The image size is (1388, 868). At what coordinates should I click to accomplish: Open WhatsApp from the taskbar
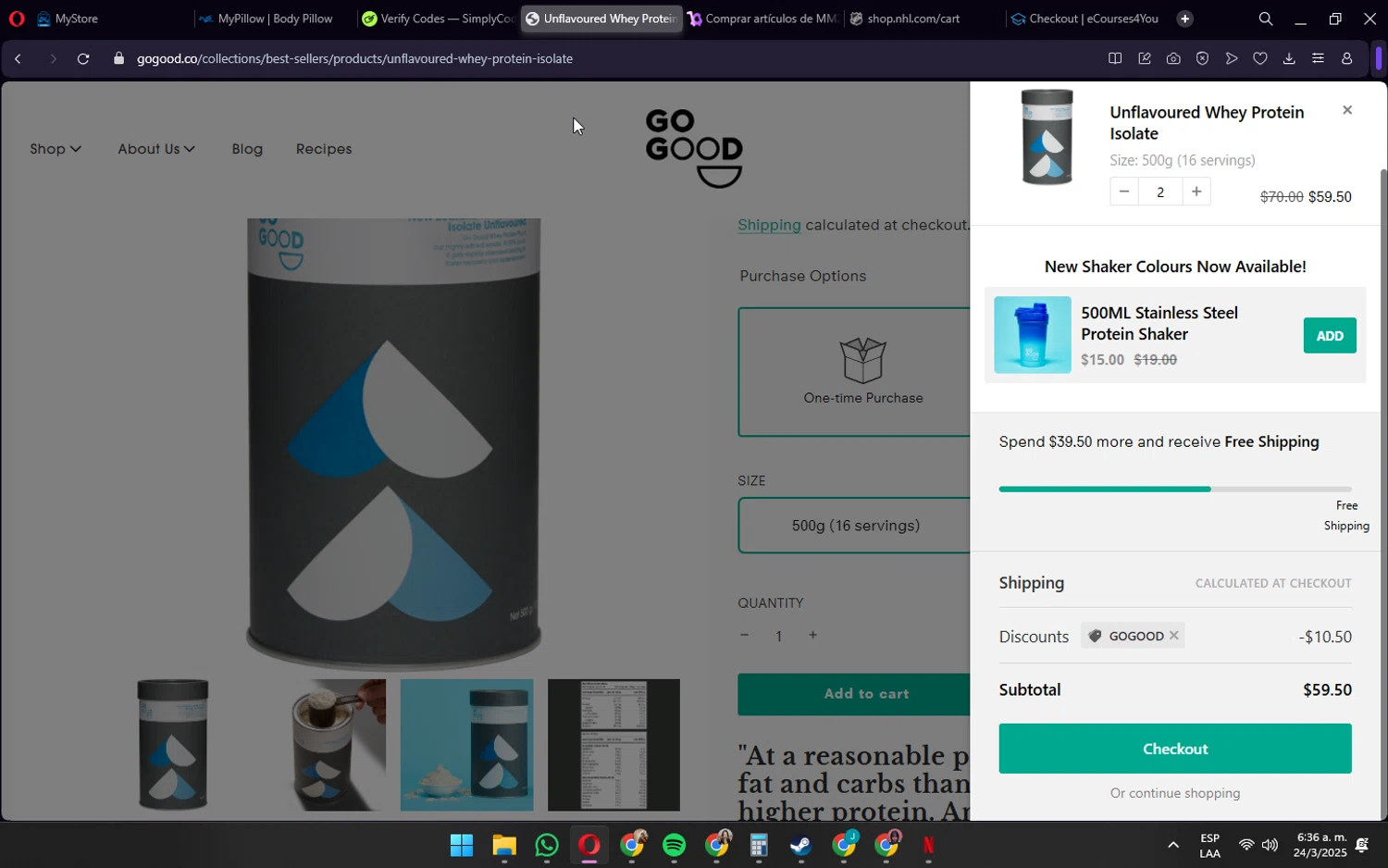[547, 845]
